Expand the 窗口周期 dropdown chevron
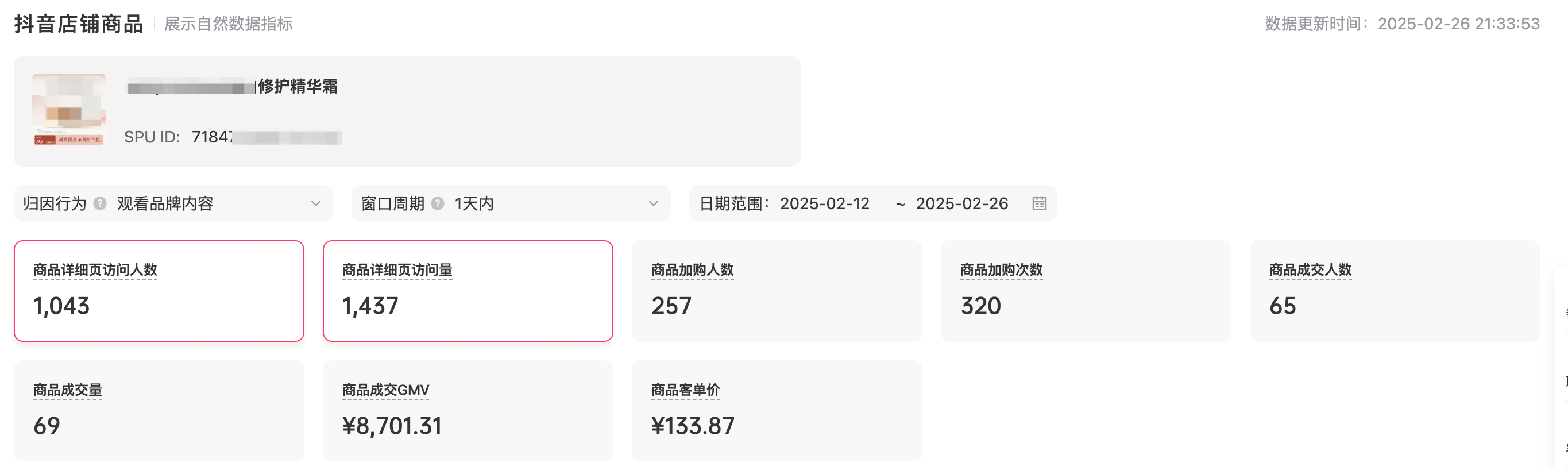This screenshot has height=470, width=1568. [653, 203]
